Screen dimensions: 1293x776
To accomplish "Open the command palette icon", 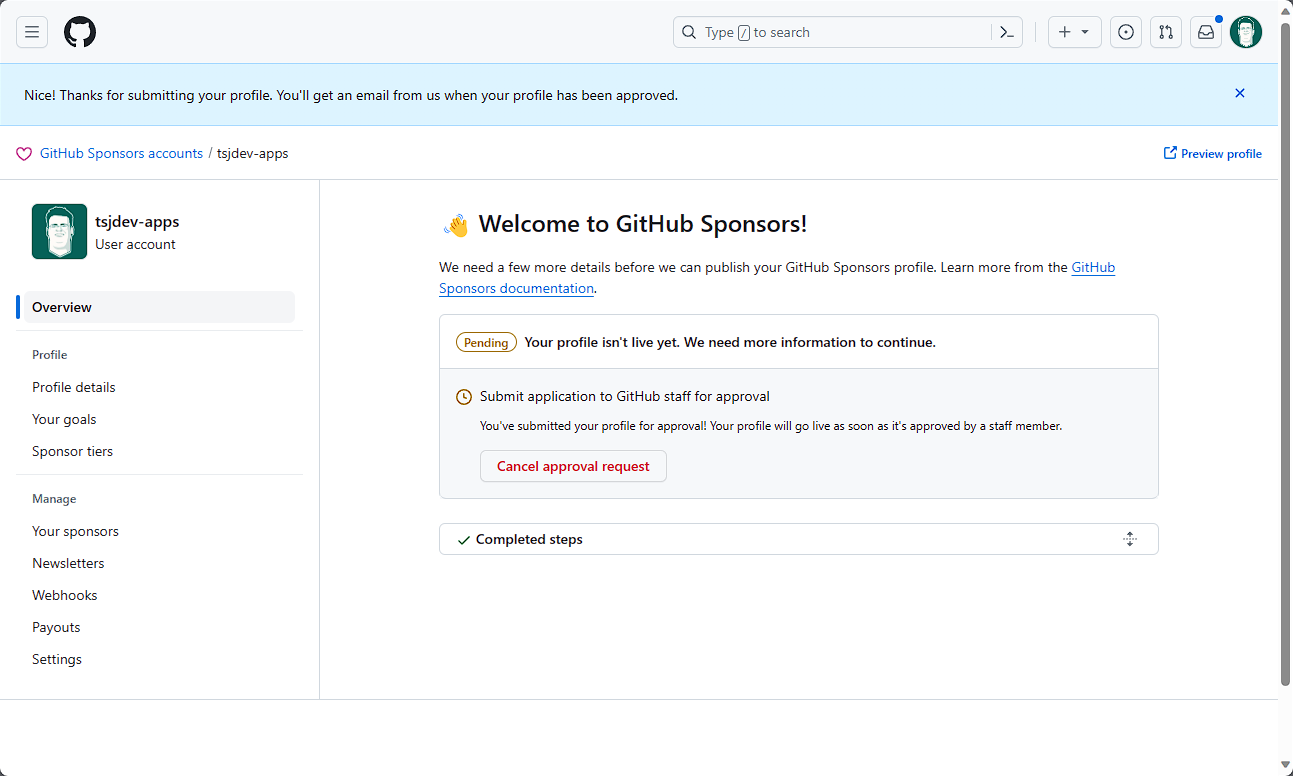I will 1007,32.
